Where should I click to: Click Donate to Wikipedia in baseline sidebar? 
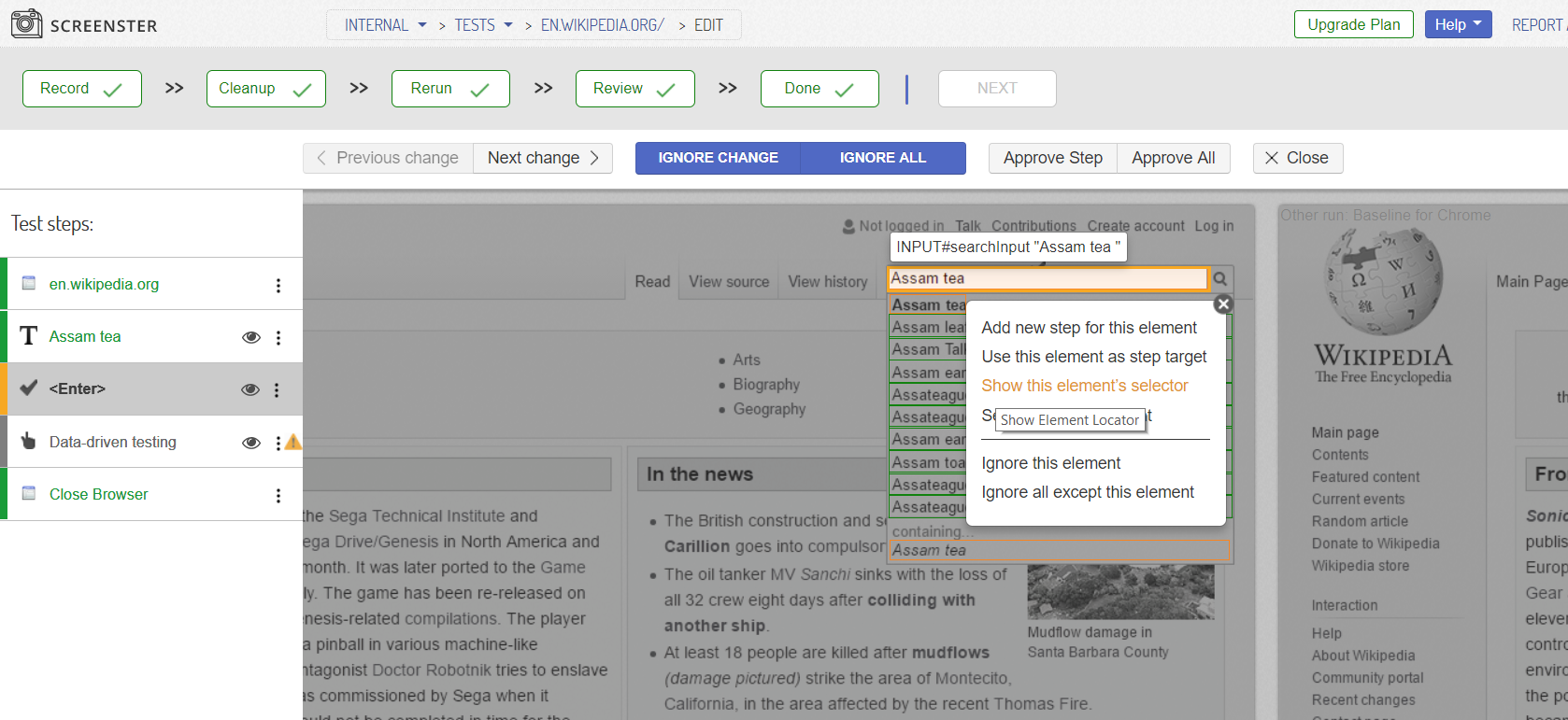(x=1376, y=544)
